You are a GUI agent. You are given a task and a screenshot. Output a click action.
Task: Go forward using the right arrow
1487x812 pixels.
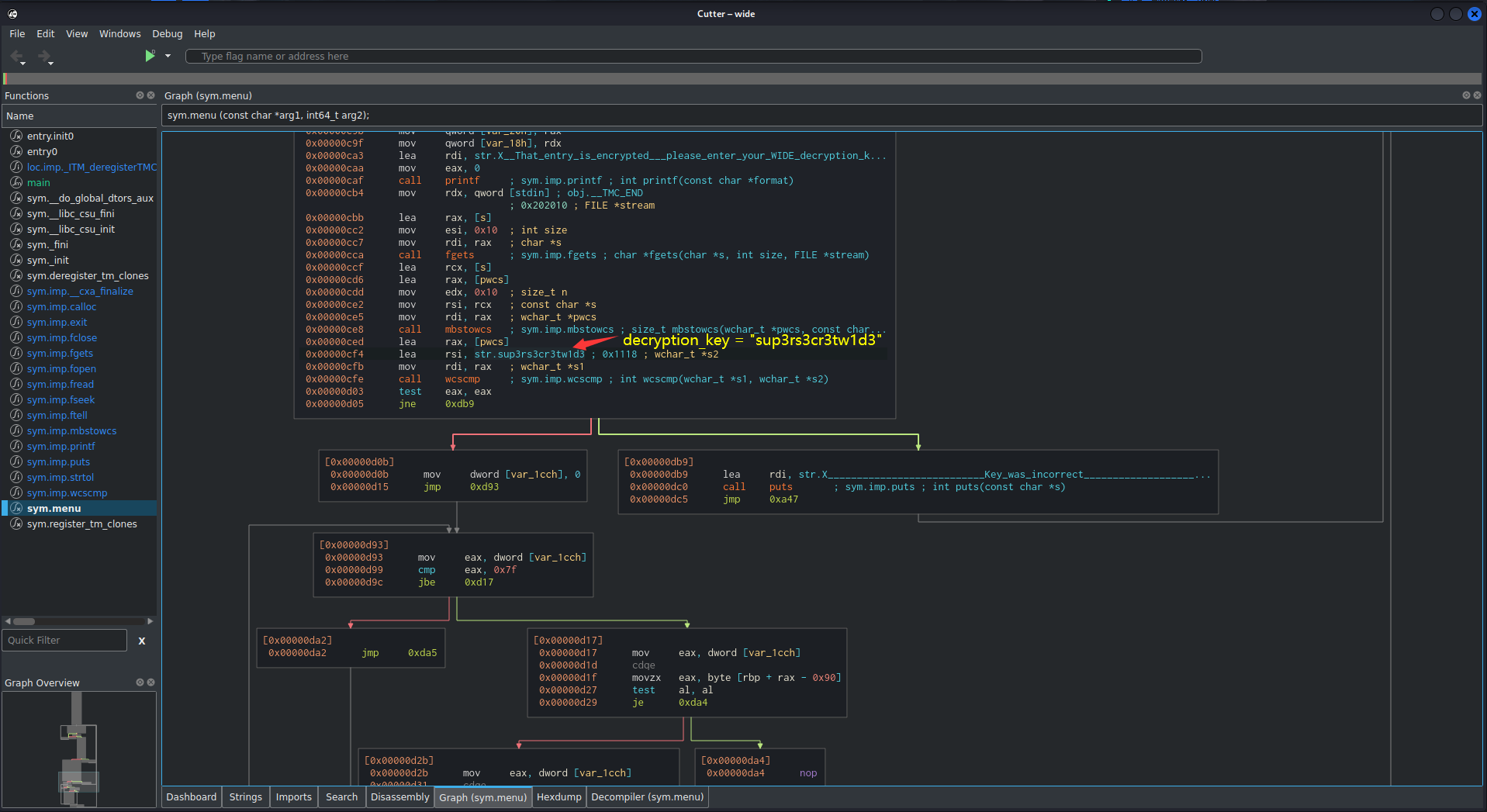[43, 56]
